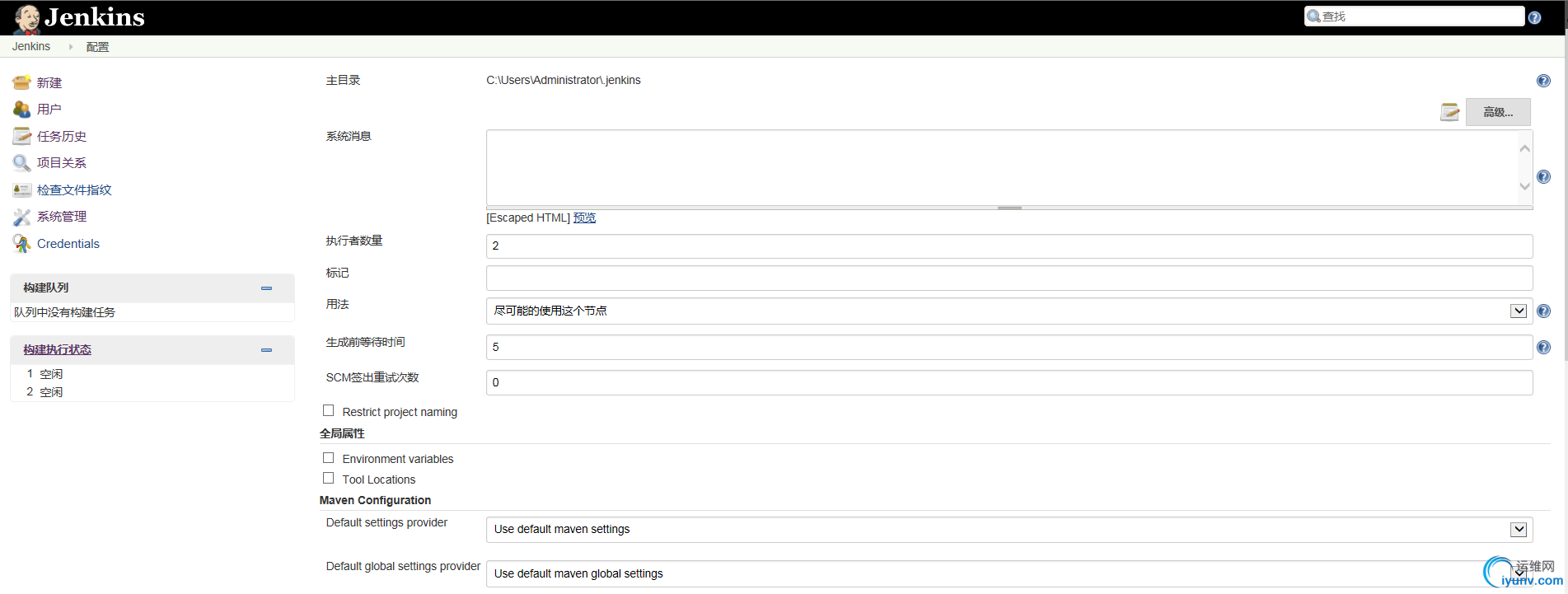Click 队列中没有构建任务 text
Viewport: 1568px width, 594px height.
[x=64, y=312]
